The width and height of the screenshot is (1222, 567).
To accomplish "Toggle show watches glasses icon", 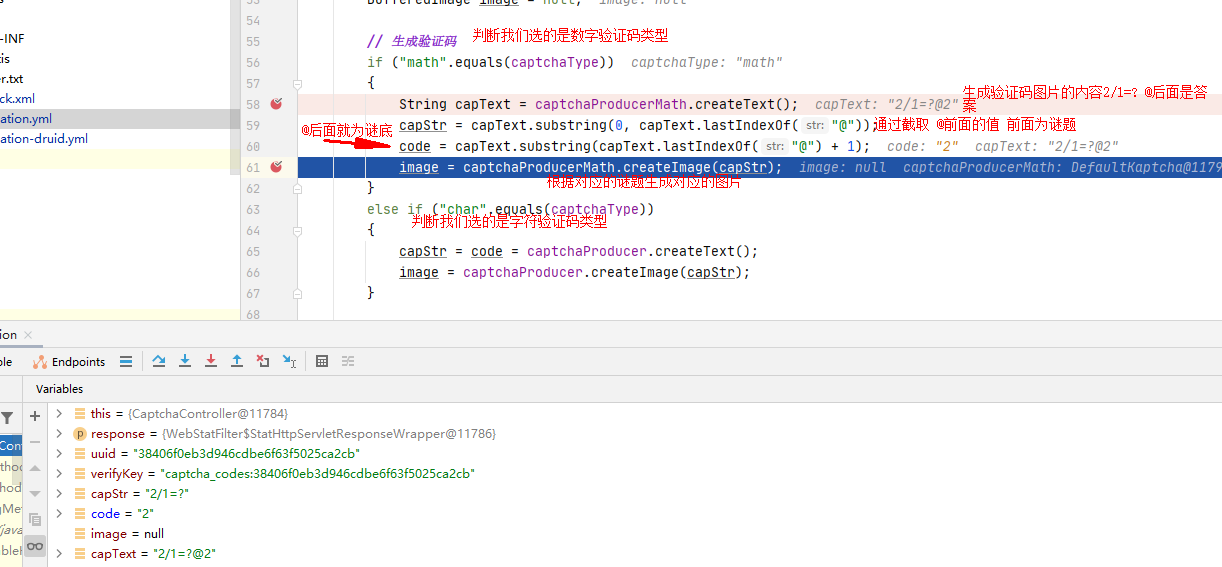I will (x=35, y=545).
